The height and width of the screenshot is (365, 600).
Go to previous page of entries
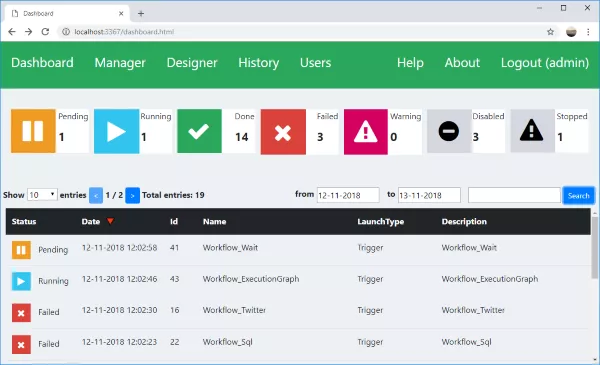pyautogui.click(x=96, y=196)
